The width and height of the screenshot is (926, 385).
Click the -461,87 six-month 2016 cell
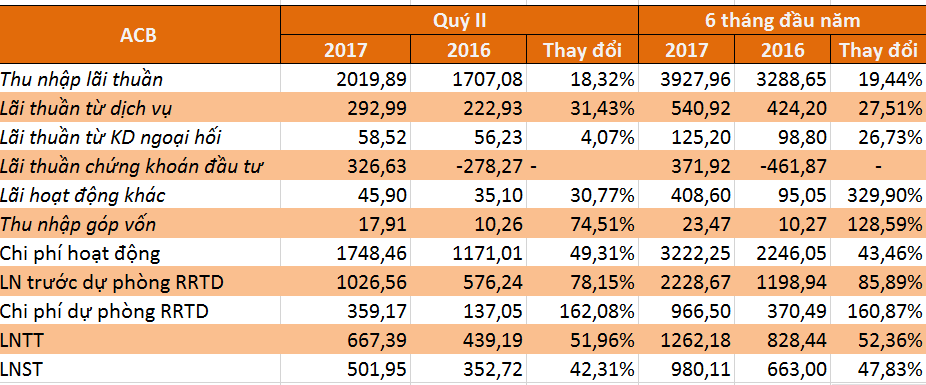click(783, 165)
